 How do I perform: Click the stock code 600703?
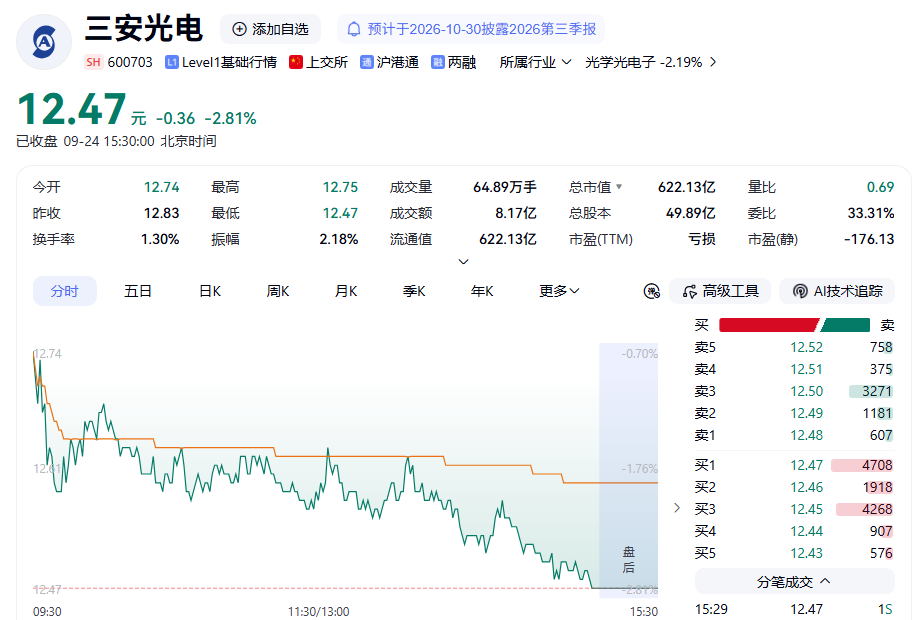(130, 62)
